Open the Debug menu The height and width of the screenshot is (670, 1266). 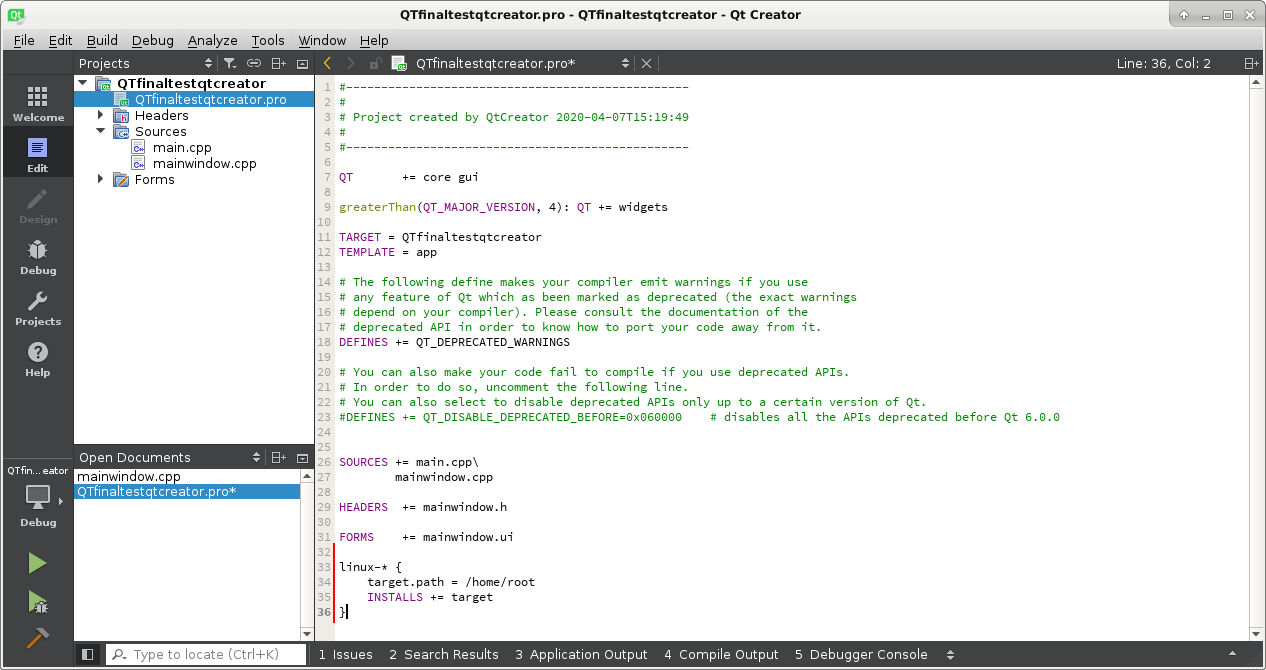[x=152, y=40]
